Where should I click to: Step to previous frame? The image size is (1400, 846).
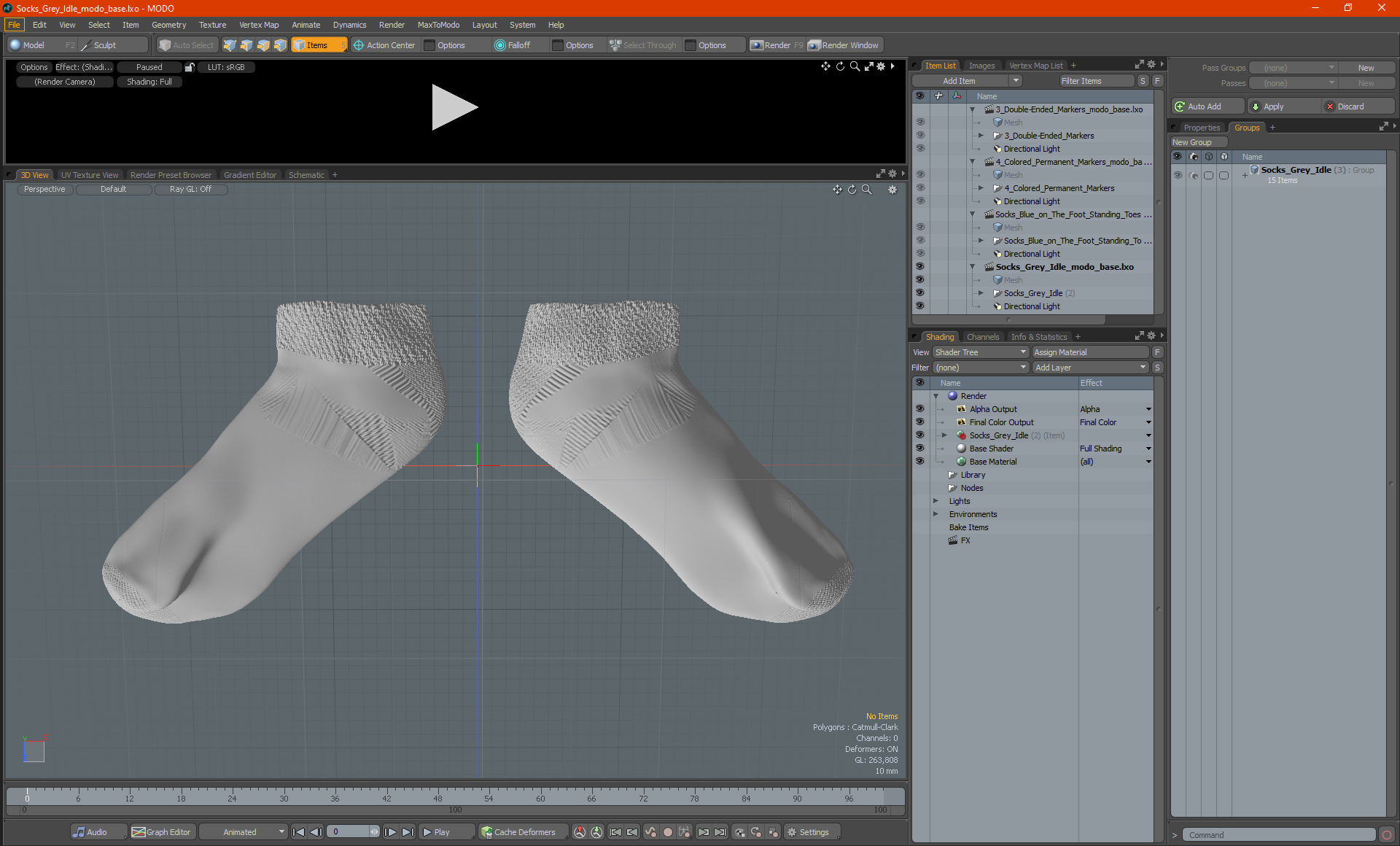316,832
